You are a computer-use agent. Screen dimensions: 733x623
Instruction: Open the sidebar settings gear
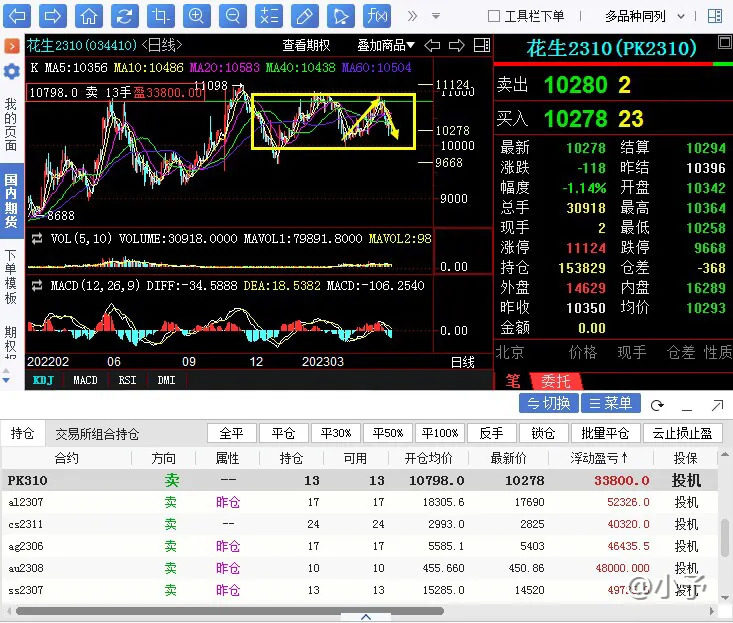(12, 72)
